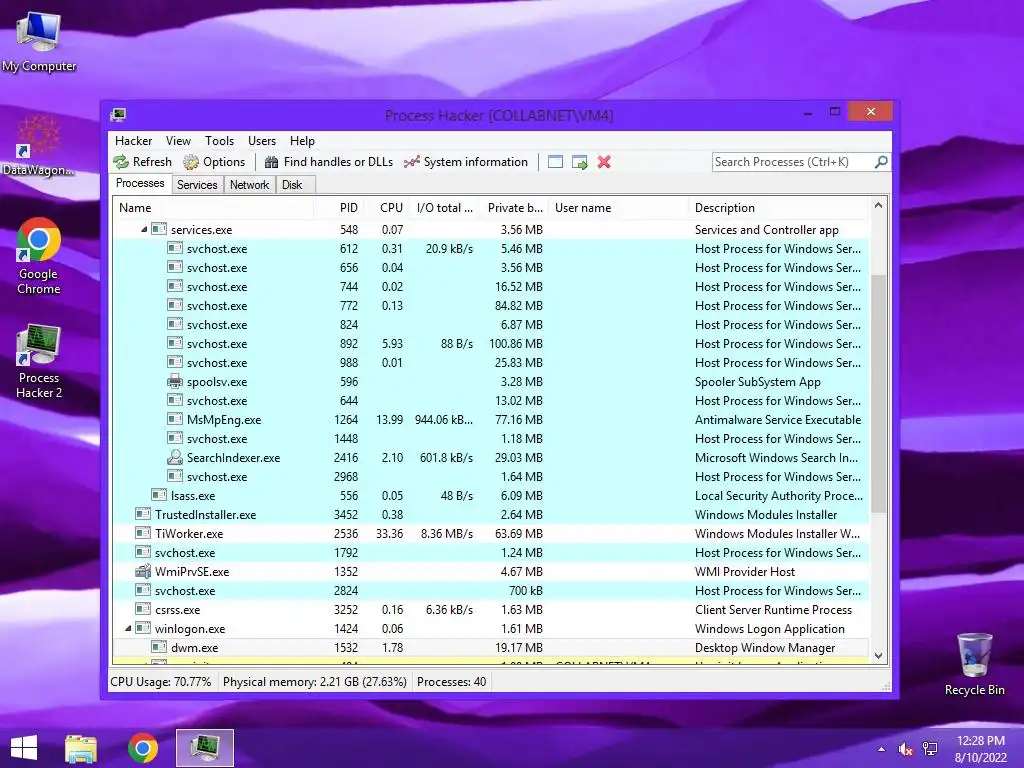Select the dwm.exe process row

click(490, 647)
